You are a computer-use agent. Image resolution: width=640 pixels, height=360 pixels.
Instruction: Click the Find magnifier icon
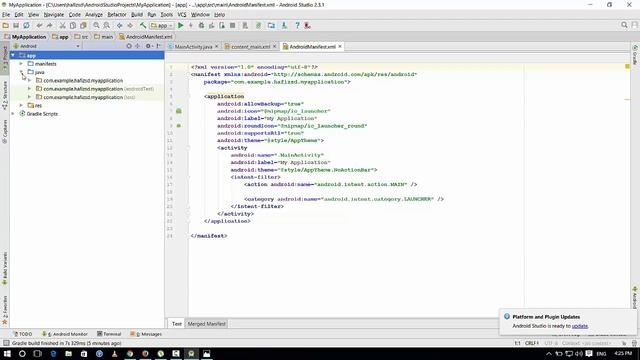(96, 25)
